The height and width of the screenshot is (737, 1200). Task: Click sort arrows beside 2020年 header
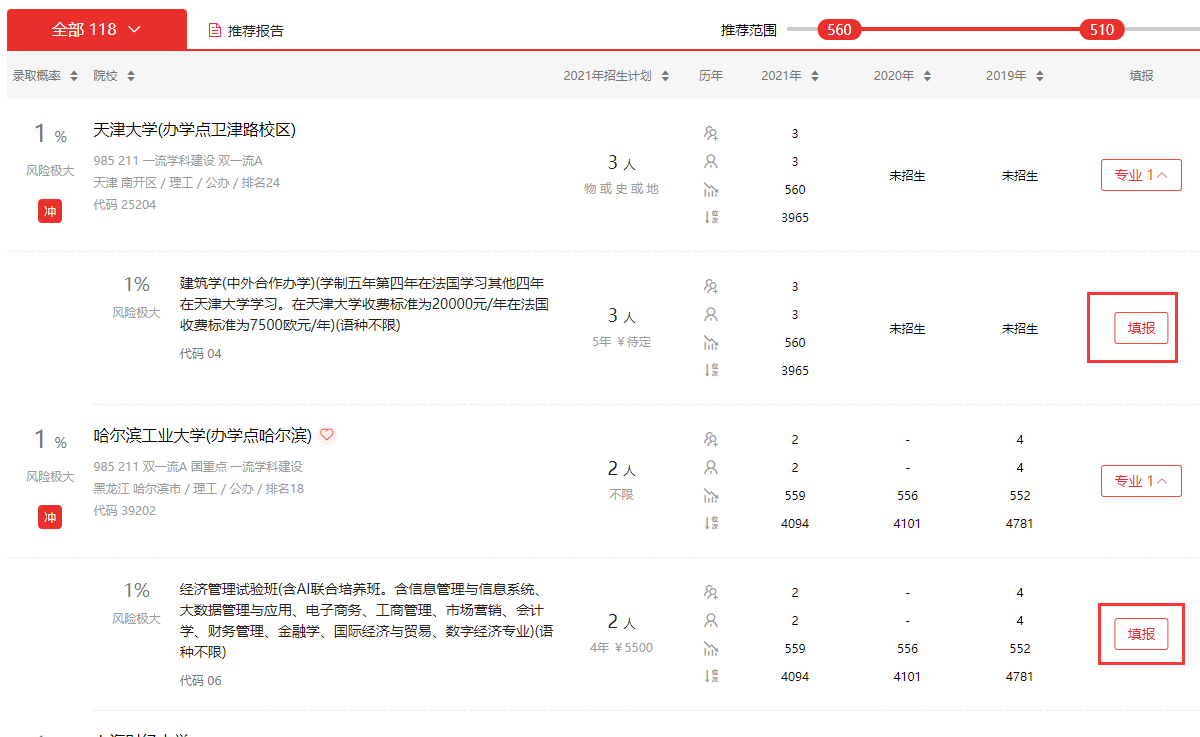pos(927,76)
